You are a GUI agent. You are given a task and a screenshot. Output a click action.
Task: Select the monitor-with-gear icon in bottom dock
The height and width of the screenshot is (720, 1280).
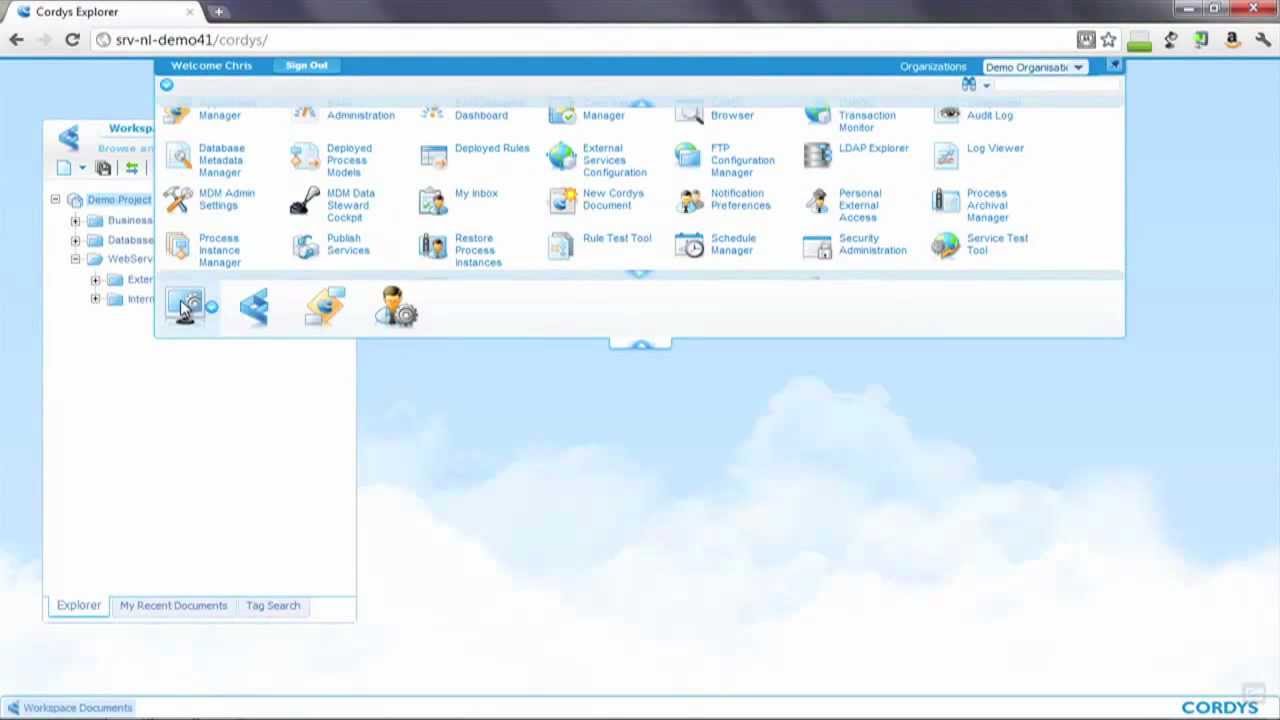[x=186, y=306]
